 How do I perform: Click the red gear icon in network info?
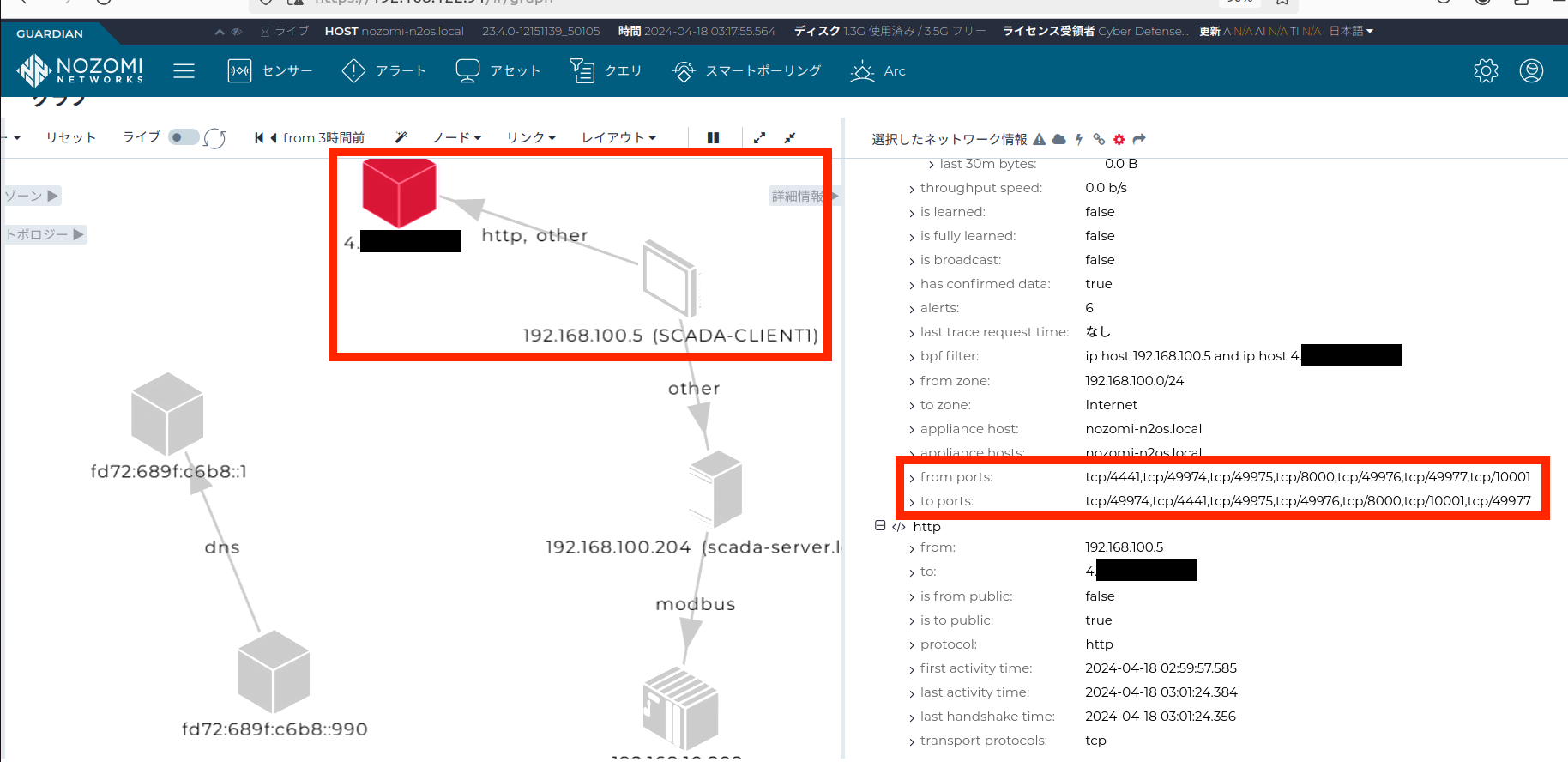pyautogui.click(x=1119, y=139)
